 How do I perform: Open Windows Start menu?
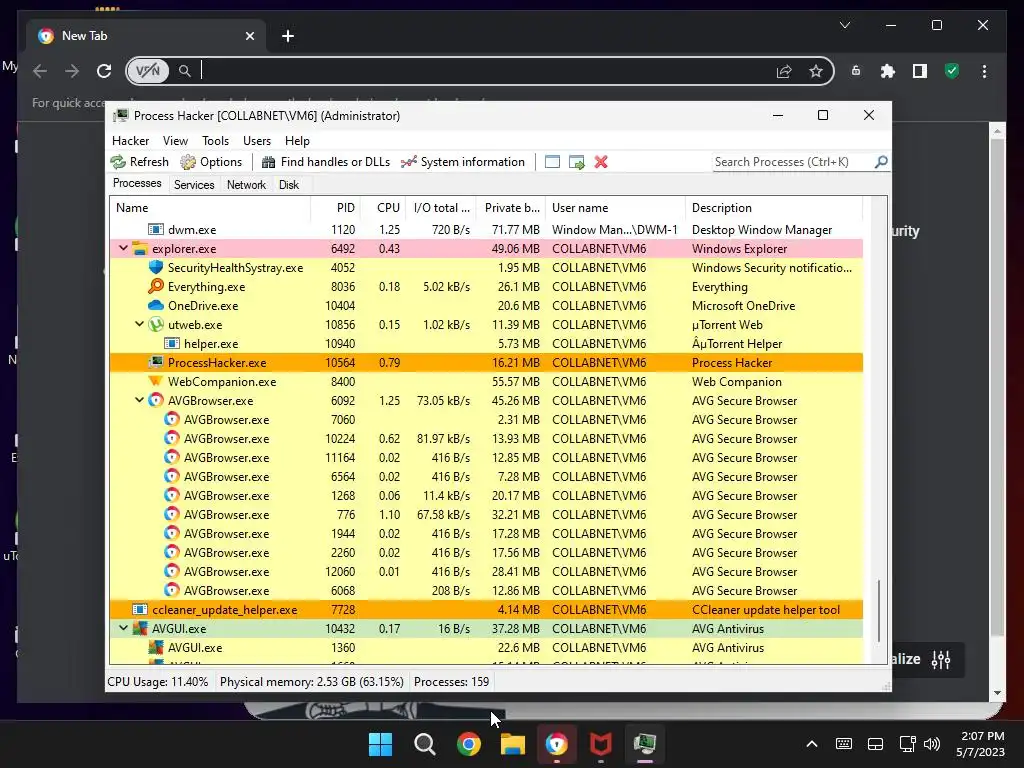click(x=380, y=744)
